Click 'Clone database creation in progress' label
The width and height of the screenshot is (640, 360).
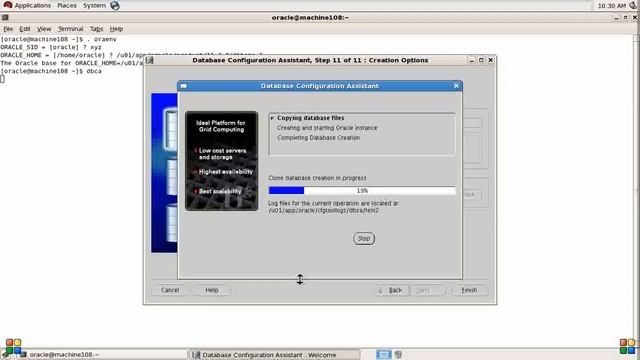pos(317,178)
